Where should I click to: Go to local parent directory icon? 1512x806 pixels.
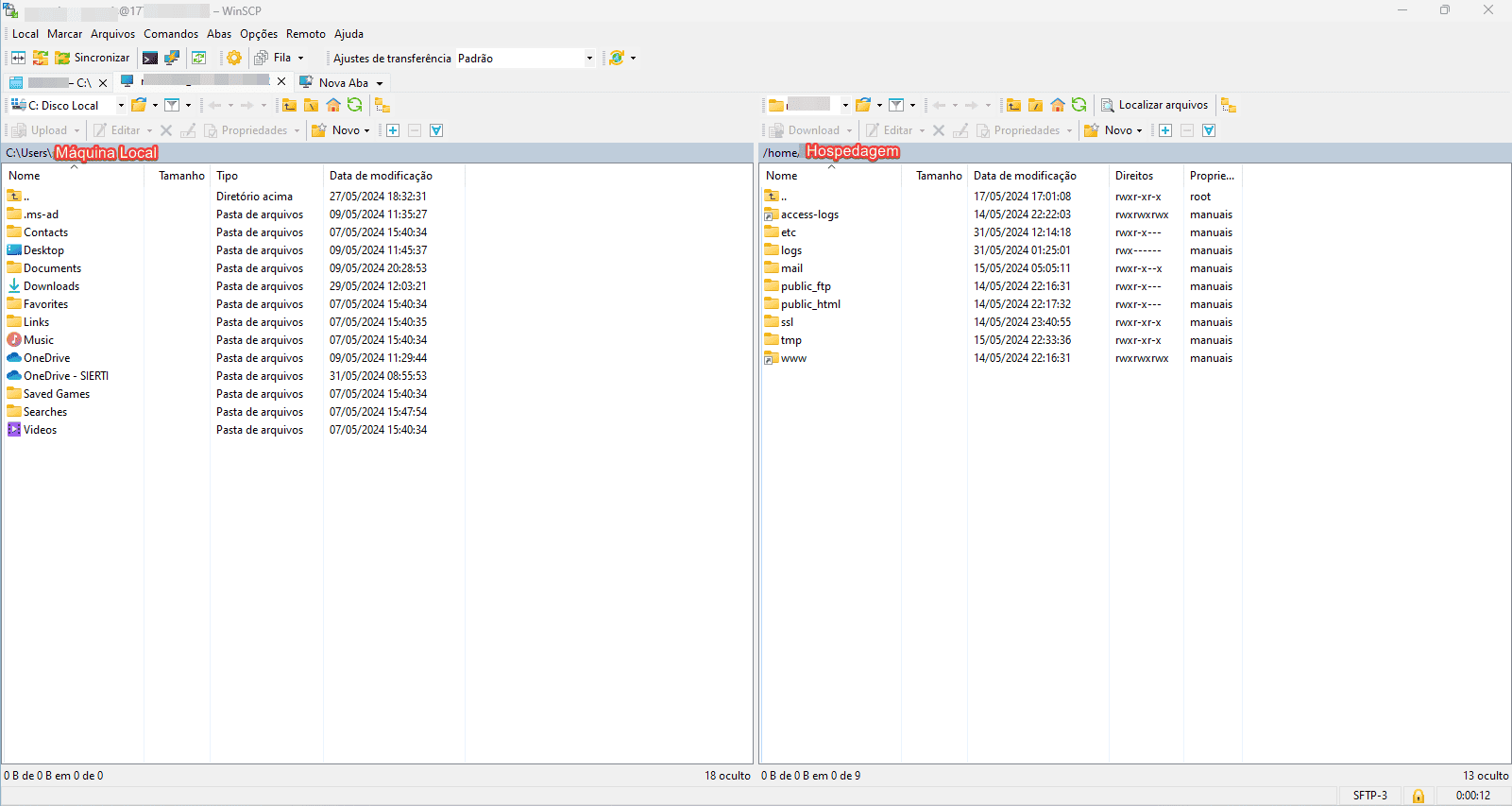click(289, 105)
